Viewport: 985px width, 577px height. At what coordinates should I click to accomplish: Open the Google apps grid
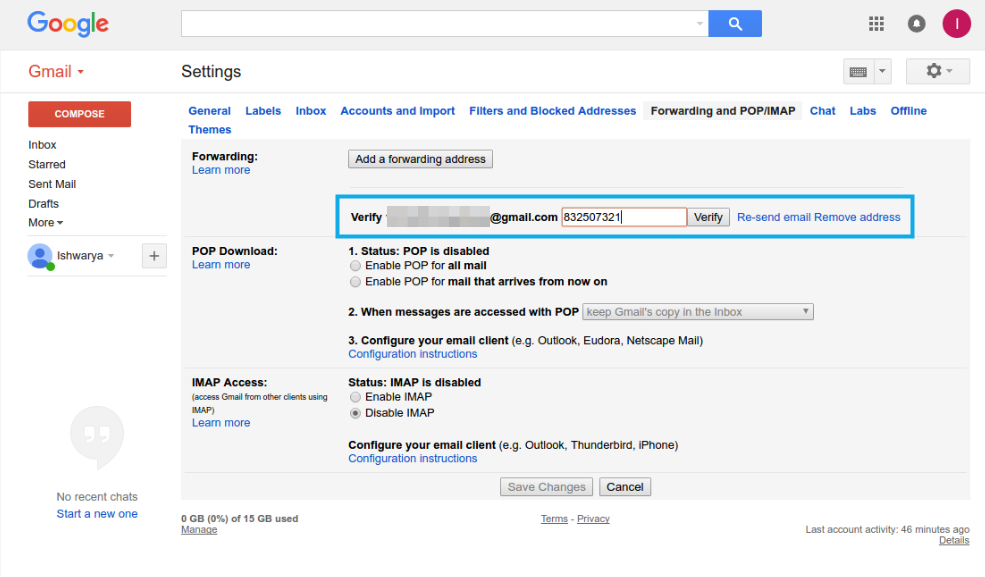click(x=876, y=24)
